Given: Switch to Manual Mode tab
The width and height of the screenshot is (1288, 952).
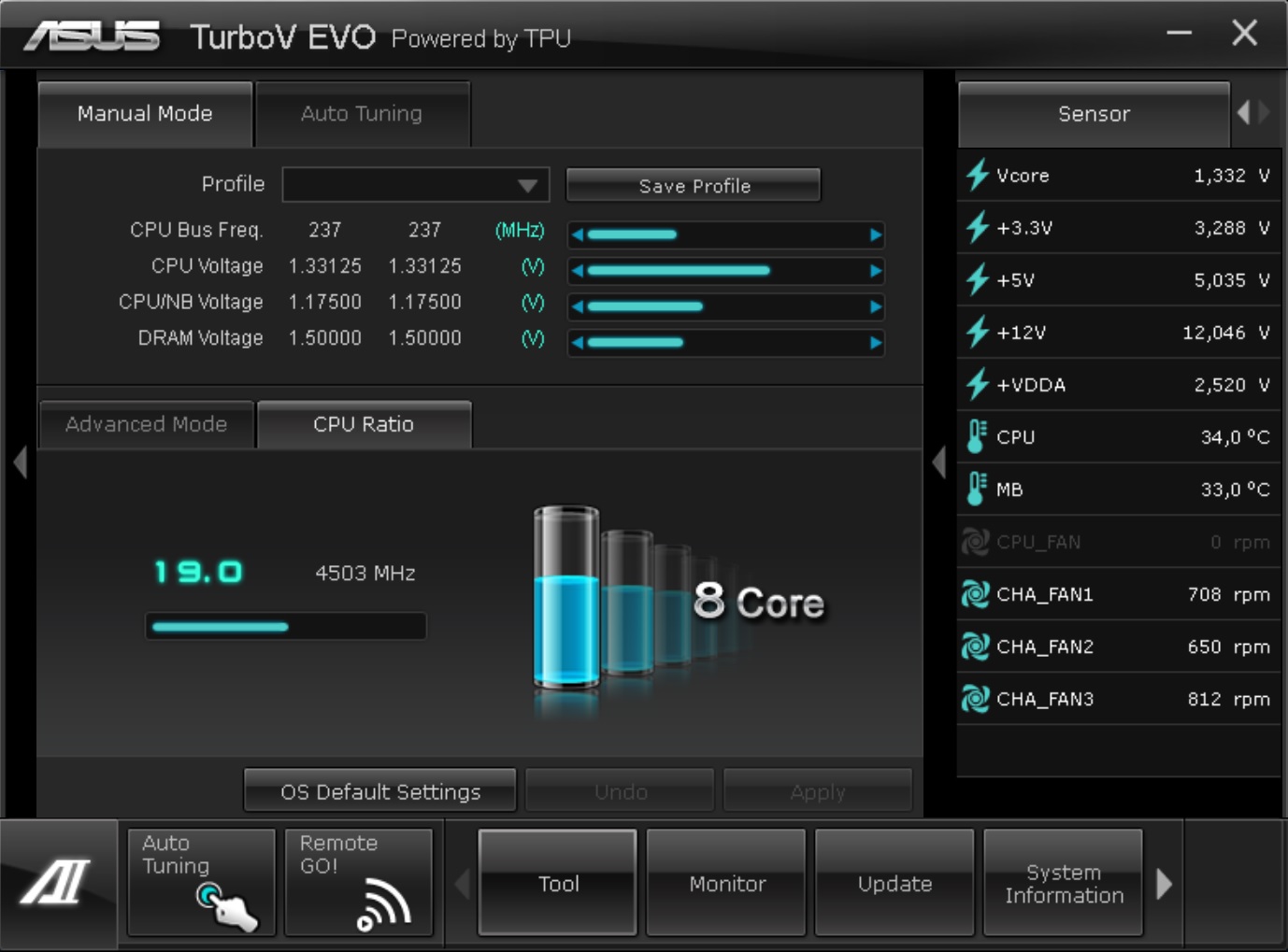Looking at the screenshot, I should (x=145, y=114).
